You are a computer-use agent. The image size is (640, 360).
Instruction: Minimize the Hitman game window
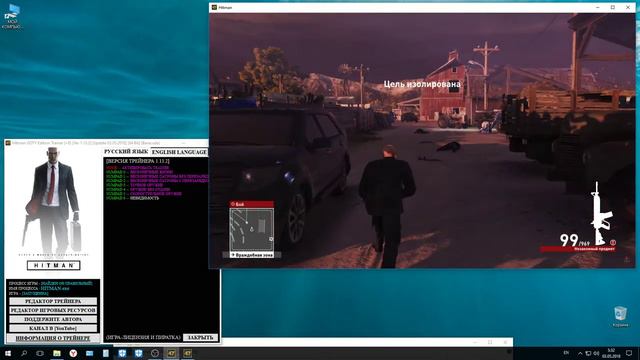[x=598, y=7]
